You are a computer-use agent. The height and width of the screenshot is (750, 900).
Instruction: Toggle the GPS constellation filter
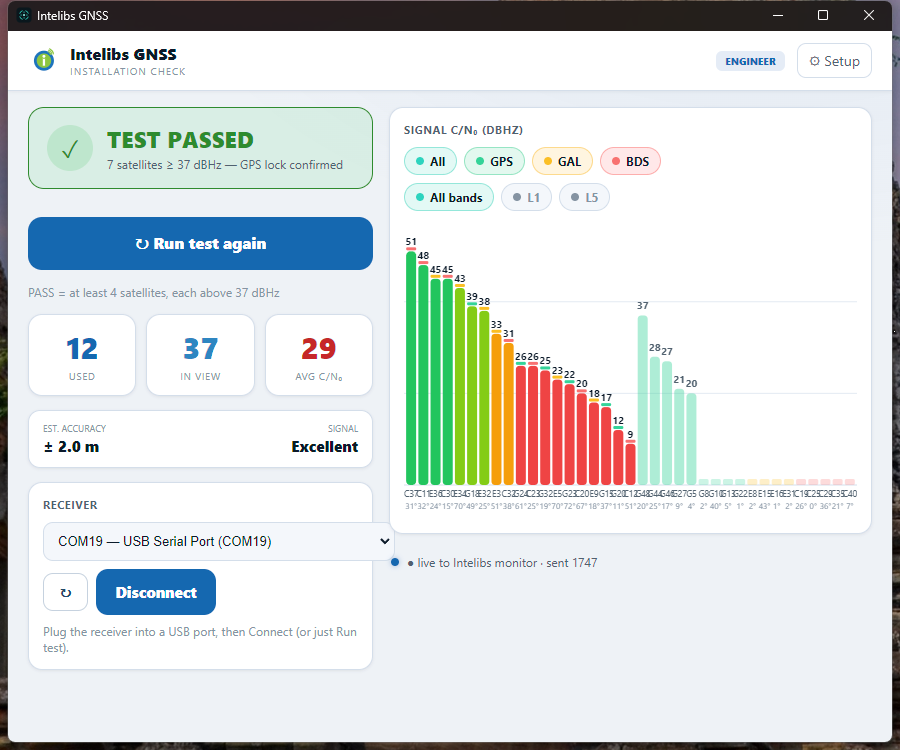point(494,161)
